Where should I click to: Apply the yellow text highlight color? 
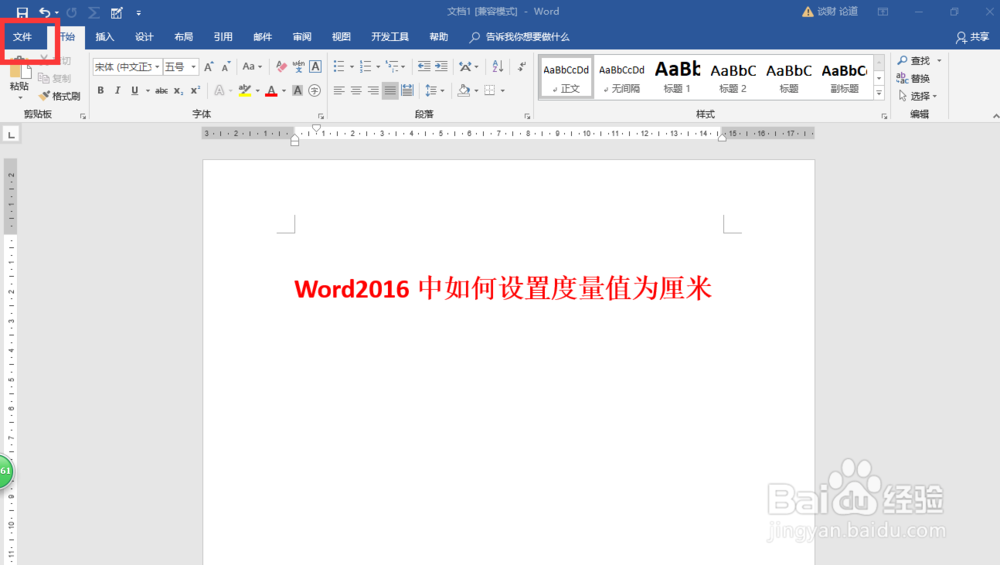(x=244, y=91)
